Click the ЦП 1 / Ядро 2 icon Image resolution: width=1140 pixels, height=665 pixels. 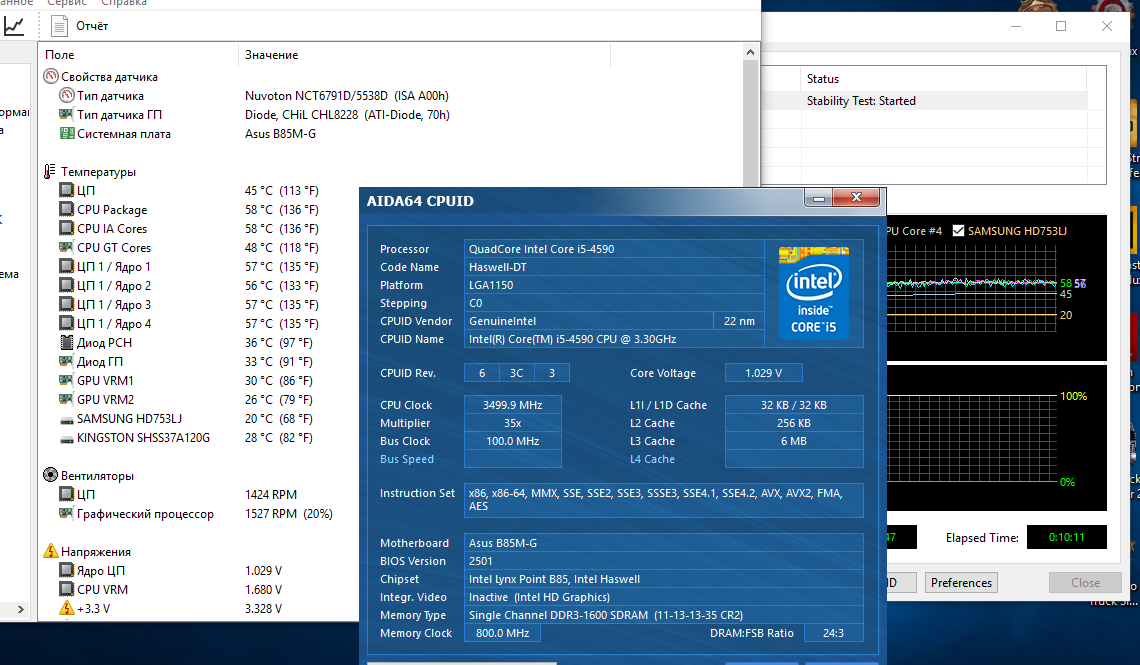[x=66, y=286]
